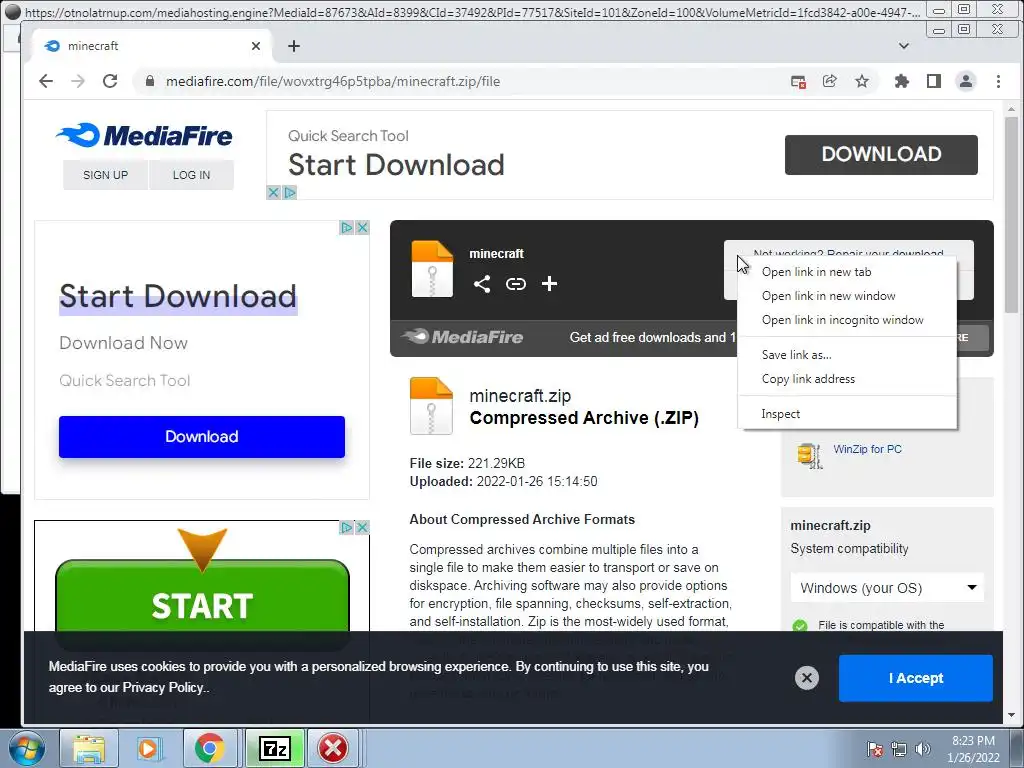Expand the tab search chevron
1024x768 pixels.
[x=904, y=46]
